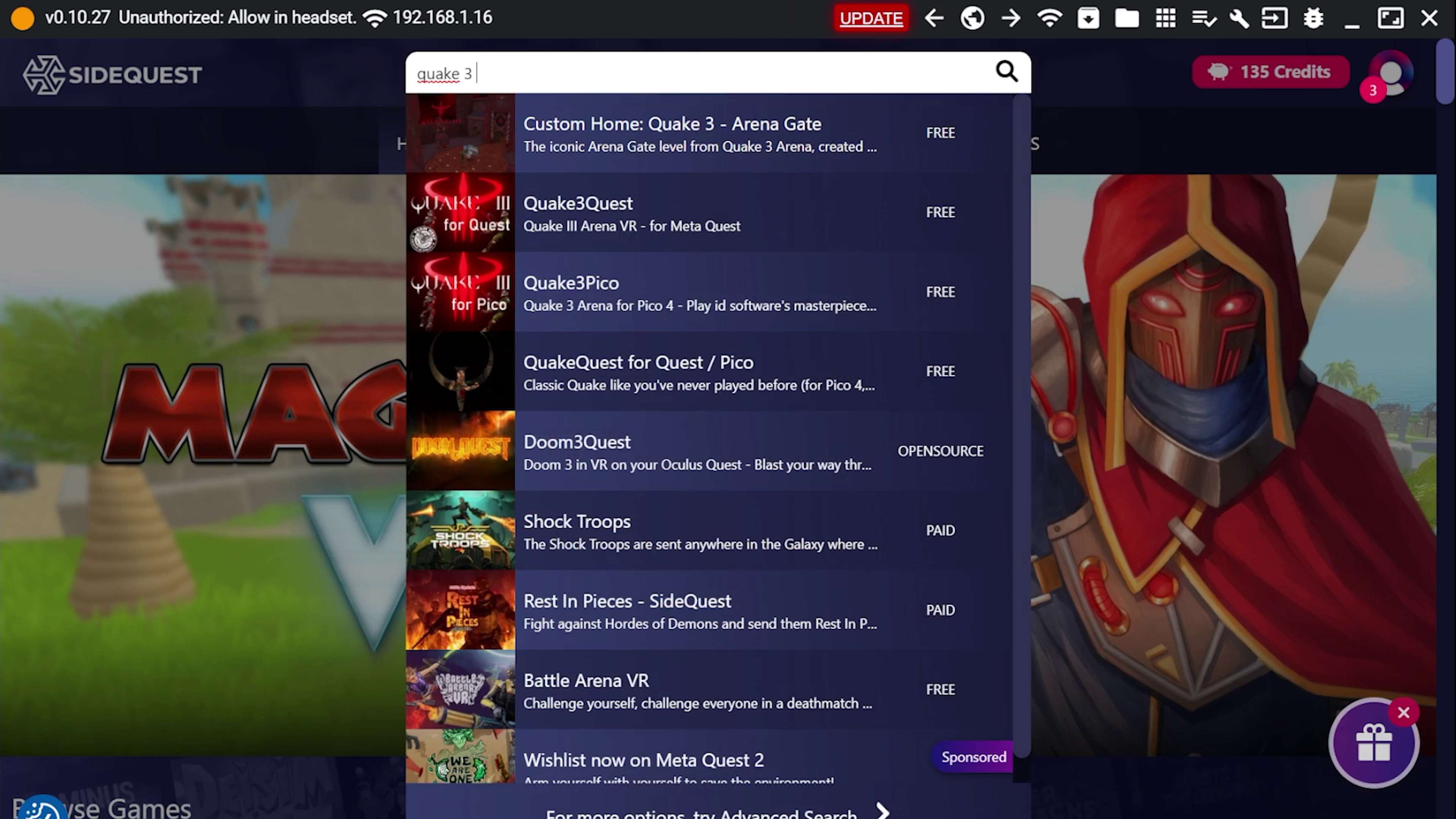
Task: Click the Quake III for Quest thumbnail
Action: pos(460,212)
